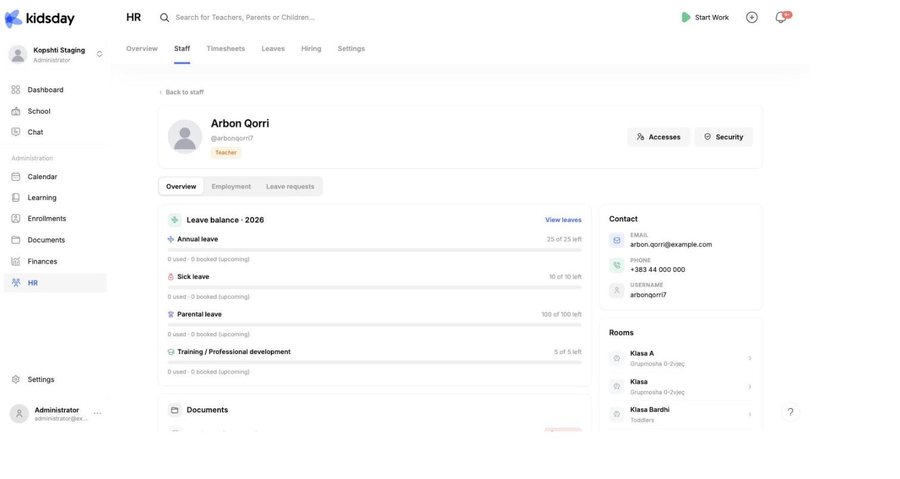Viewport: 900px width, 479px height.
Task: Click the username person icon in Contact
Action: [616, 290]
